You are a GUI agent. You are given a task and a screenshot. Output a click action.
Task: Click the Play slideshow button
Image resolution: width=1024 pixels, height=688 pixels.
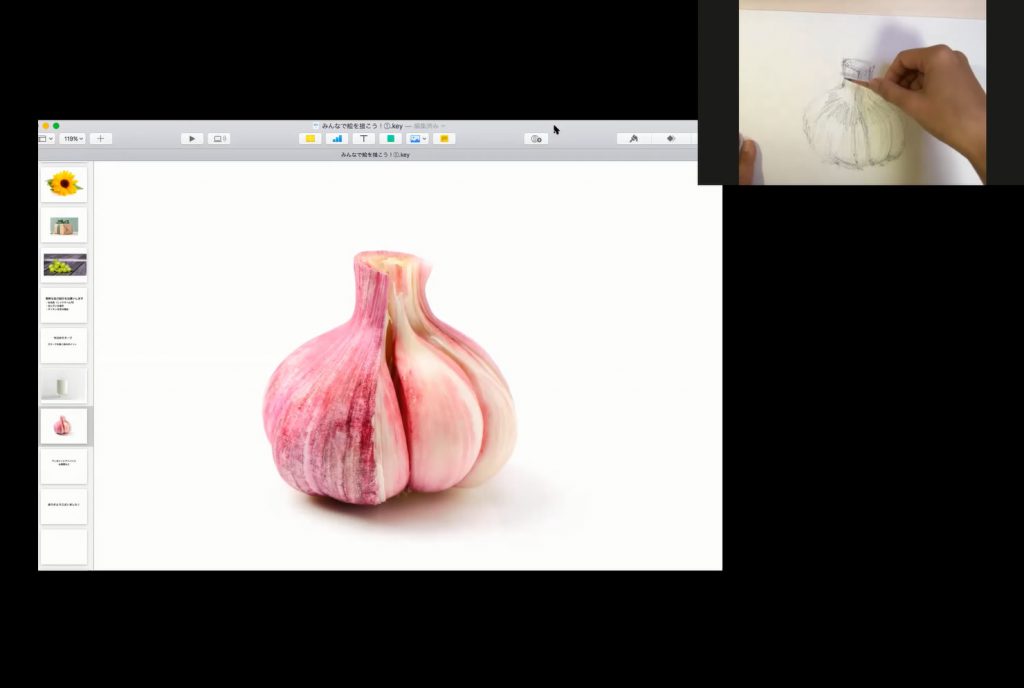192,139
